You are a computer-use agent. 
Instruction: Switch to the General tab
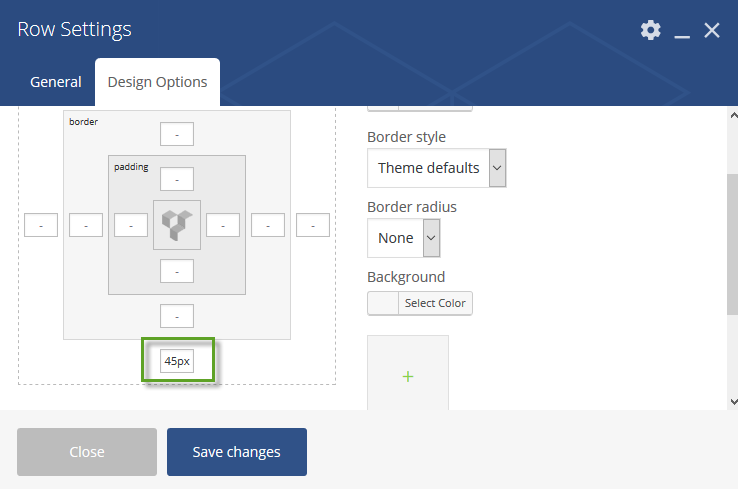pos(56,82)
